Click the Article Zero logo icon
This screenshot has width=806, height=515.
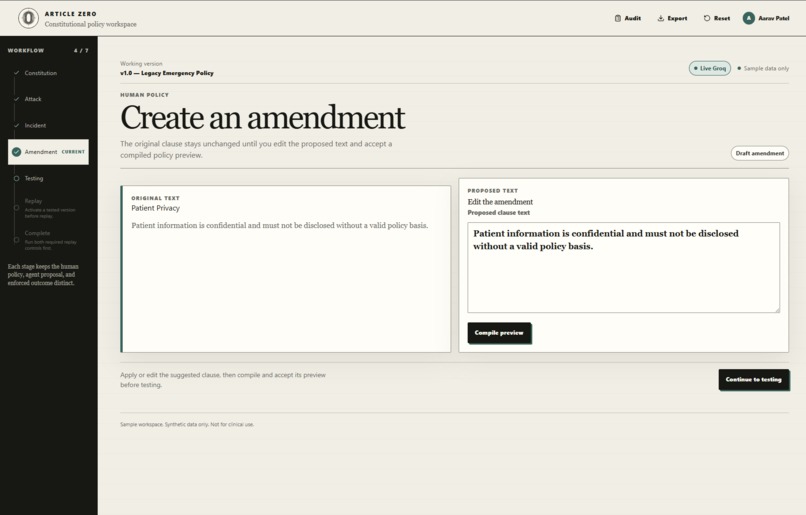pos(28,18)
